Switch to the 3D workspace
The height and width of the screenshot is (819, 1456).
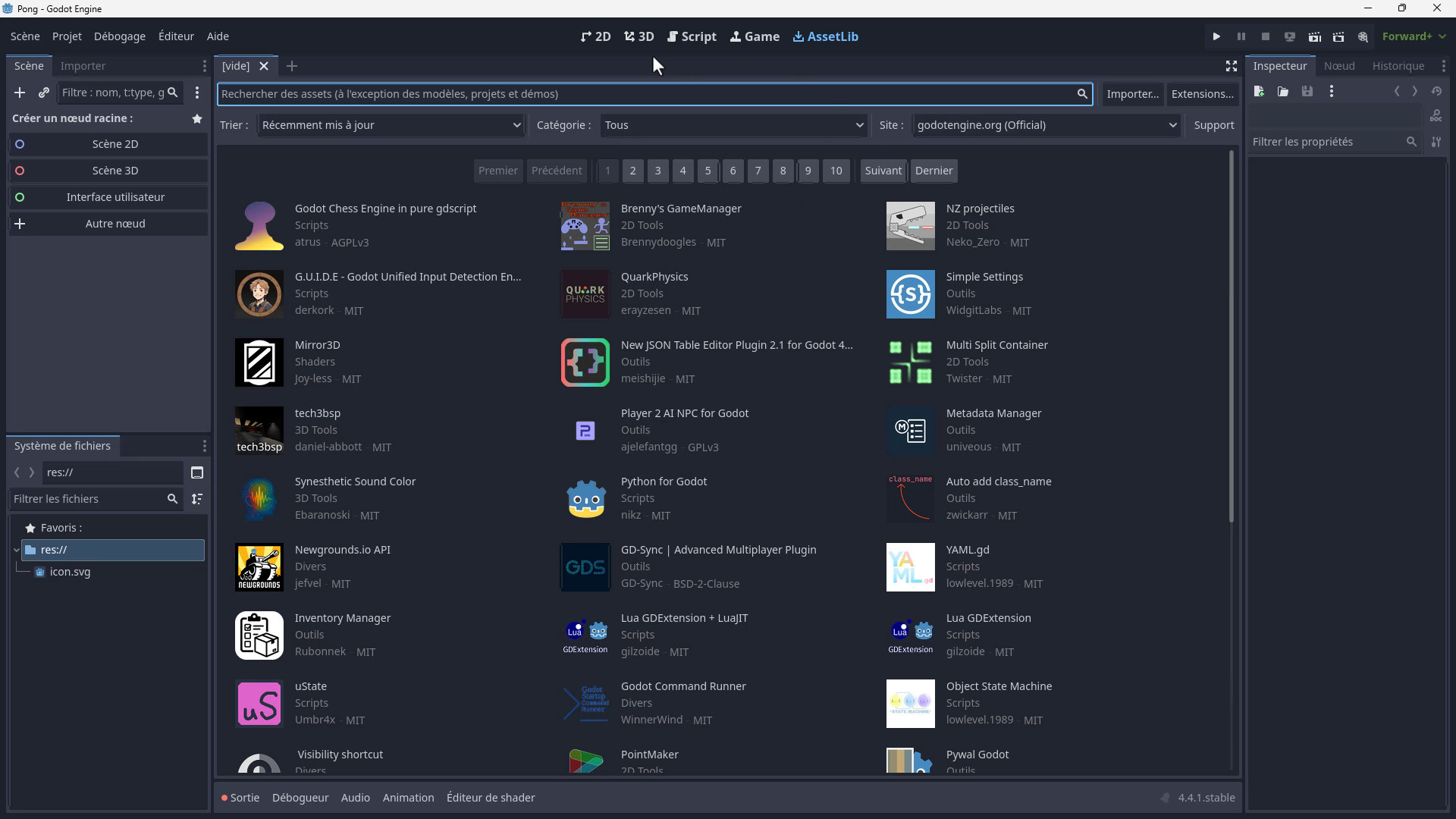(639, 36)
